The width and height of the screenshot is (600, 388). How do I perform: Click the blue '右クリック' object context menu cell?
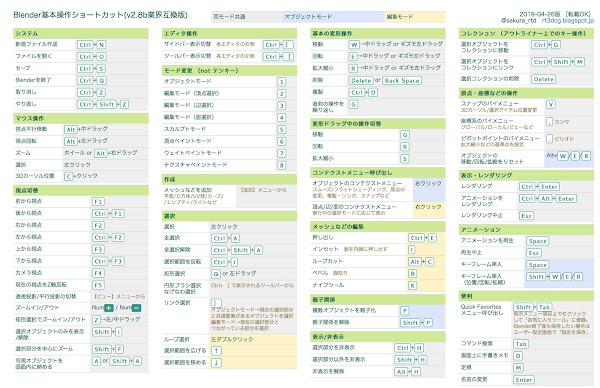429,189
